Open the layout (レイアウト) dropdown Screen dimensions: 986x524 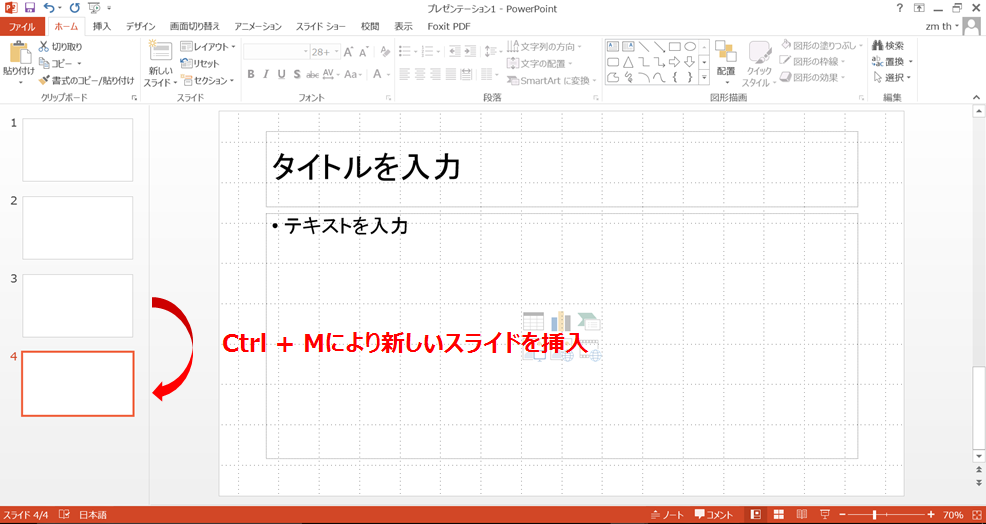208,47
